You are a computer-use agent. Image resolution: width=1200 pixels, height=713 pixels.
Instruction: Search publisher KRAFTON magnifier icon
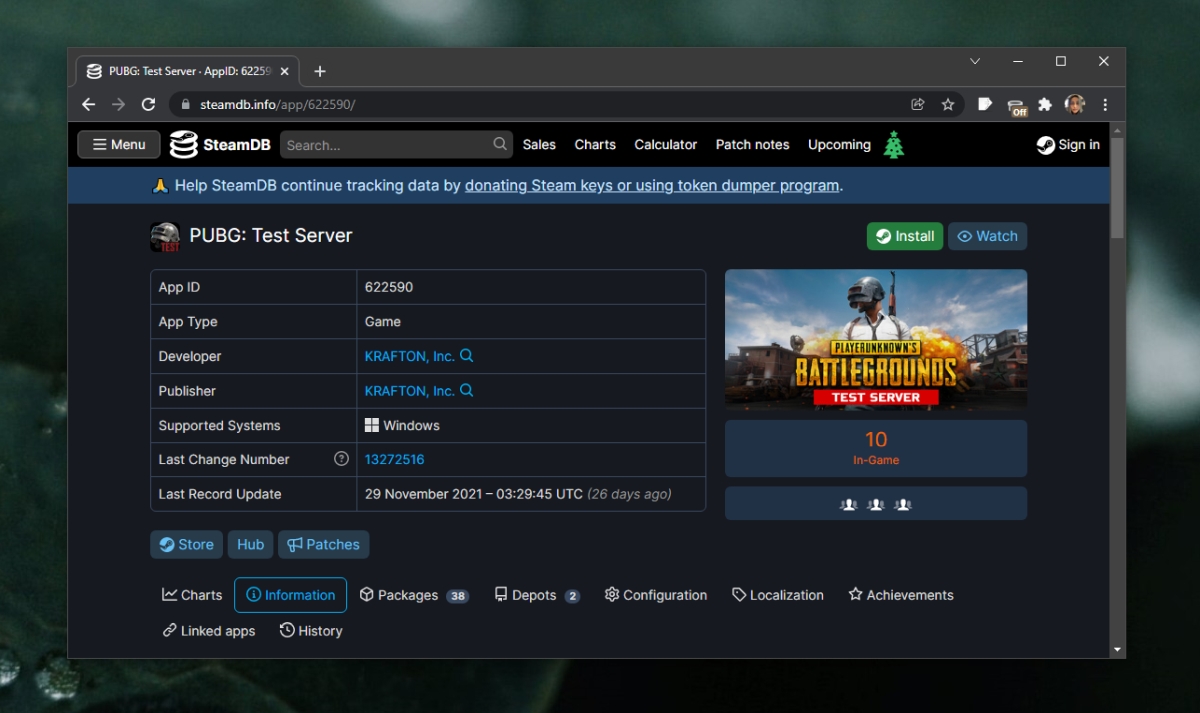(466, 391)
